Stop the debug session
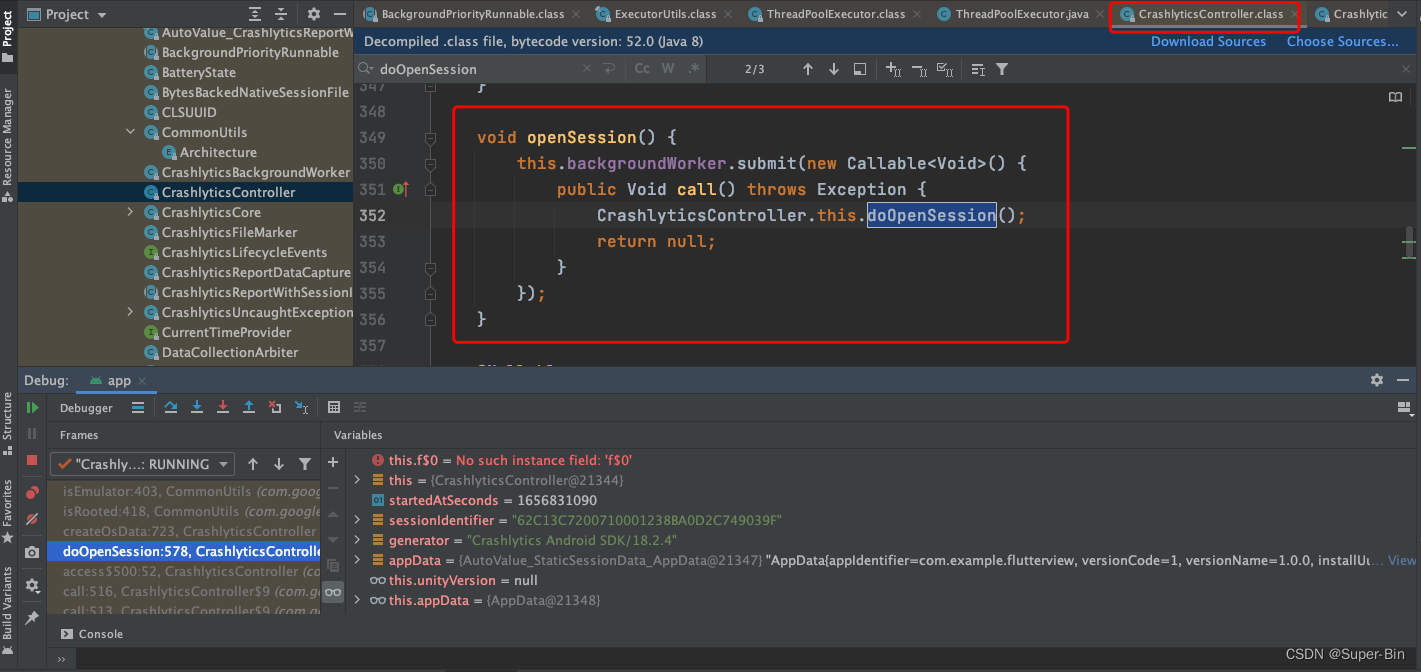This screenshot has height=672, width=1421. point(32,460)
